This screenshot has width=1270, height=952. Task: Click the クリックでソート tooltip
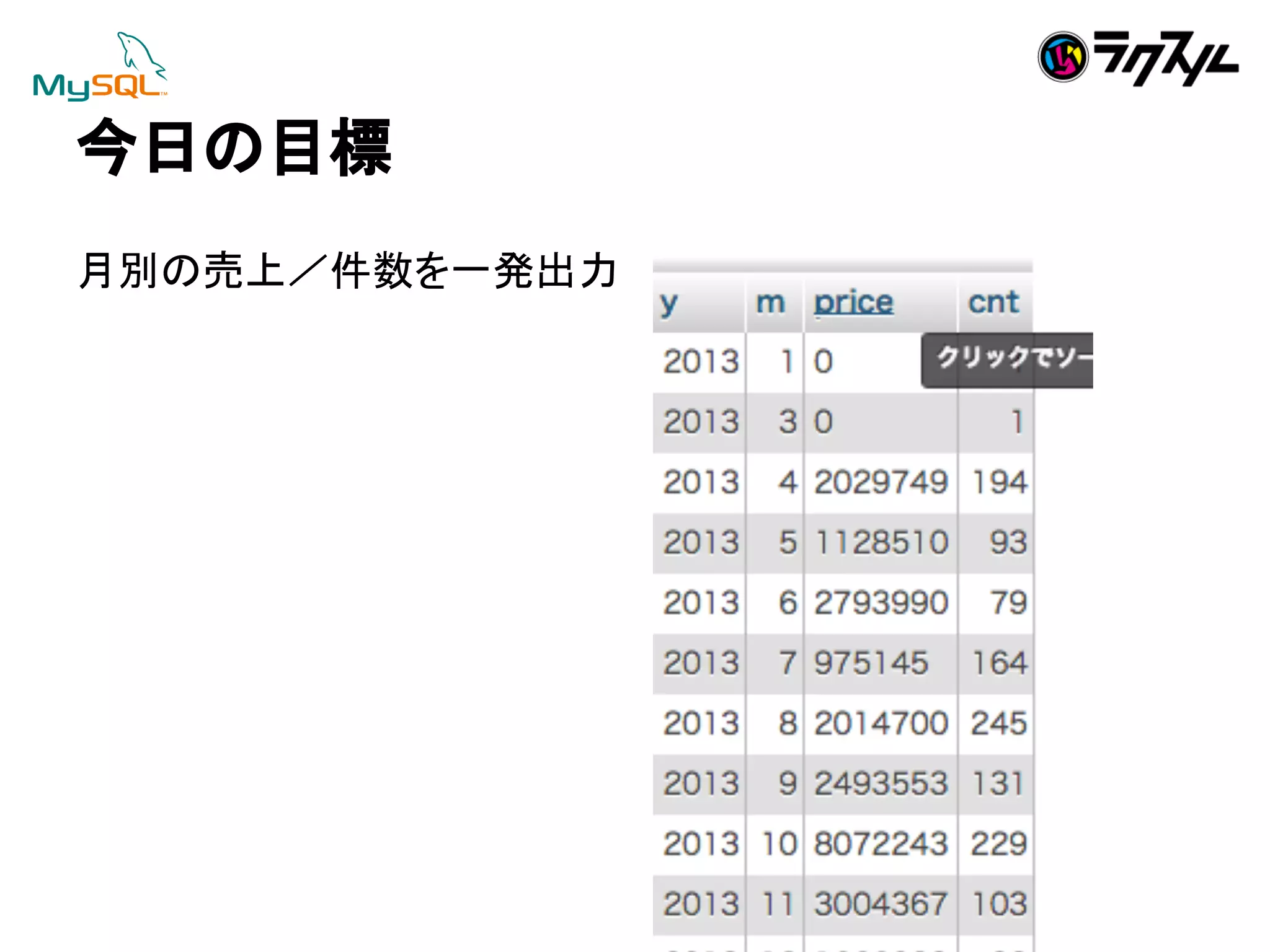coord(1007,360)
